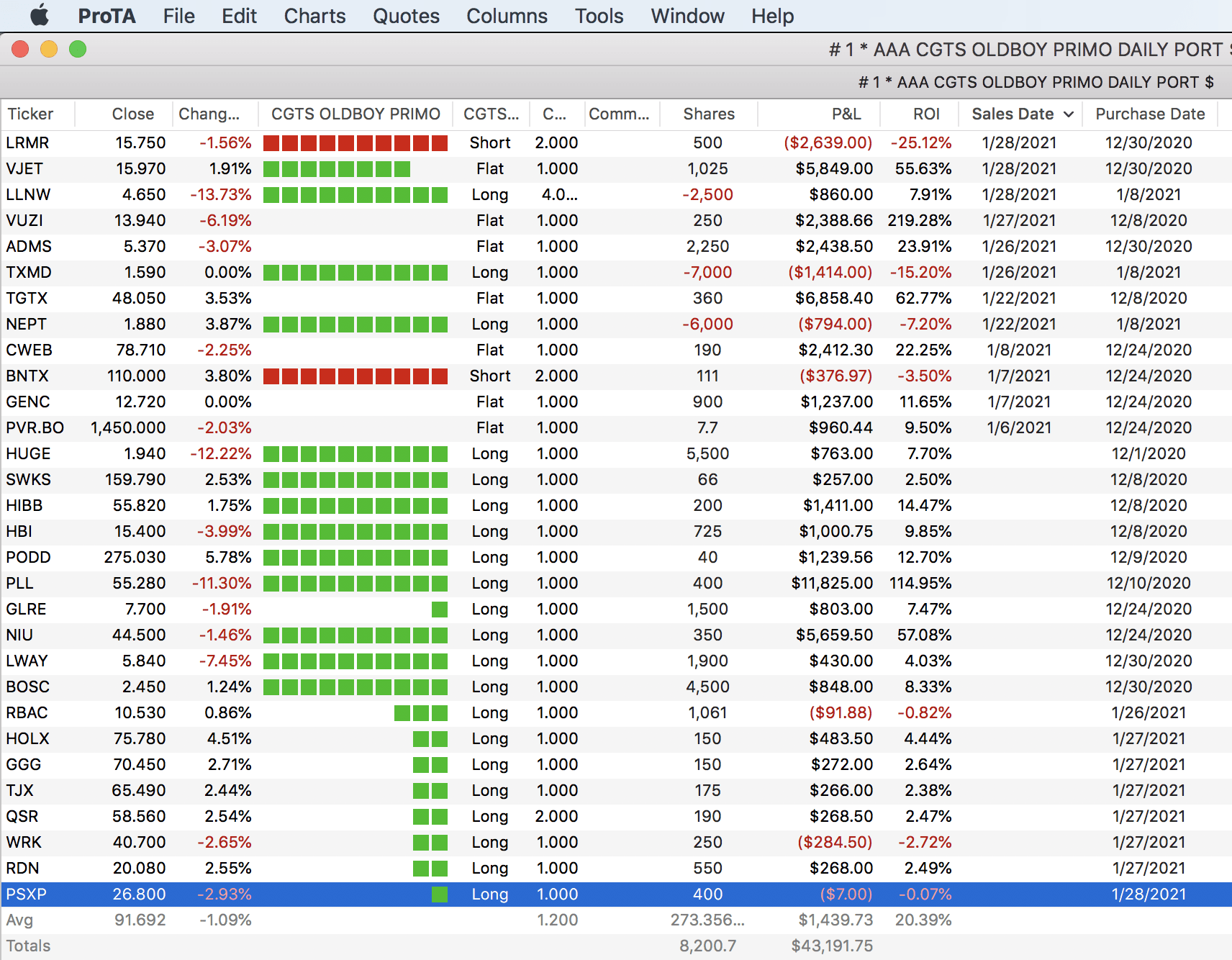Select the BNTX ticker

click(x=27, y=376)
